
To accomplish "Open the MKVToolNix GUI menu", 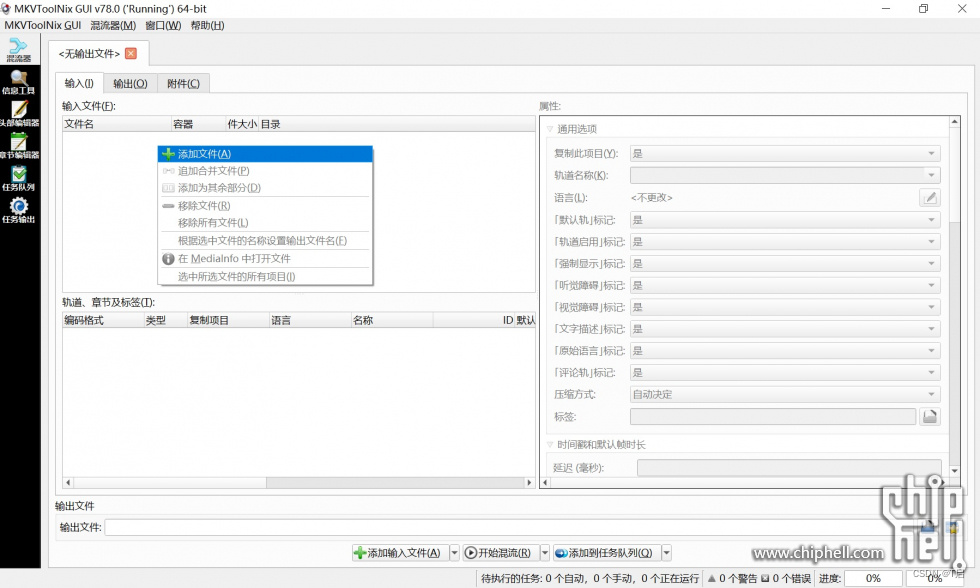I will [x=42, y=25].
